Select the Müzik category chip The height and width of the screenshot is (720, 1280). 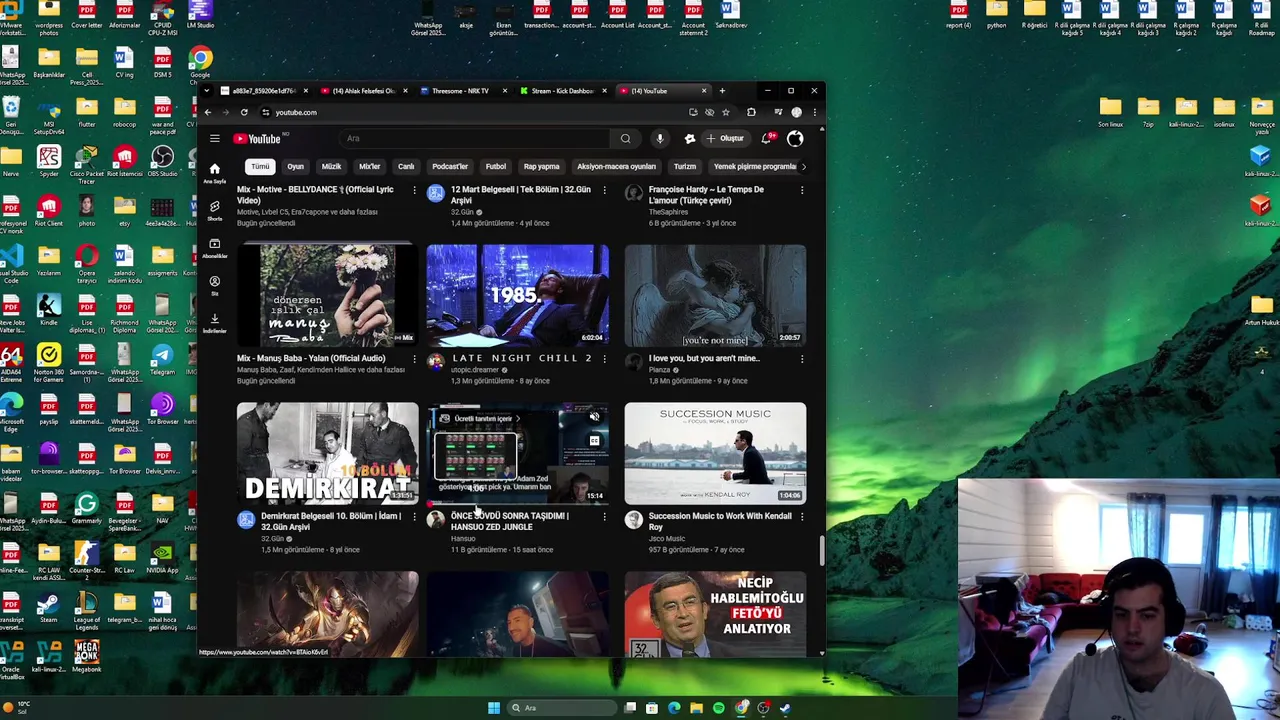pyautogui.click(x=331, y=166)
